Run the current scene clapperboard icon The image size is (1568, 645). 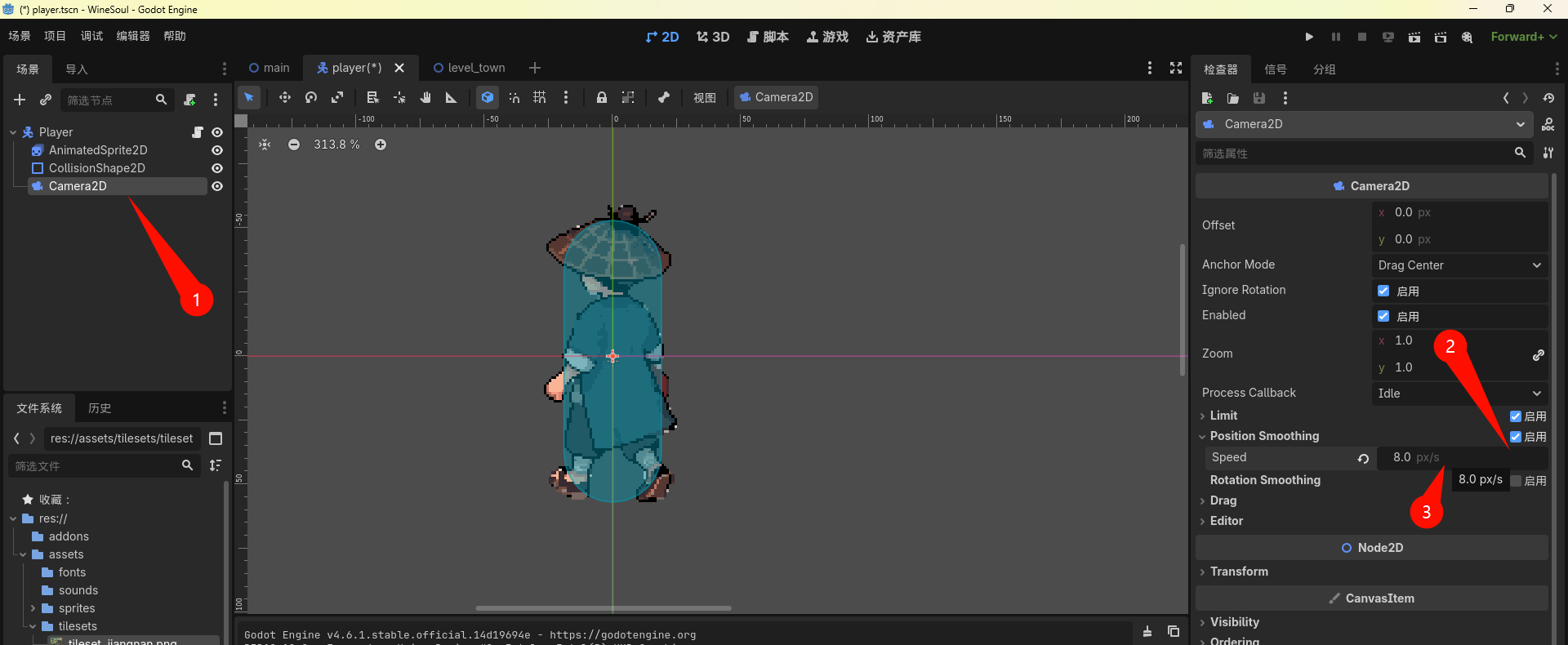point(1414,37)
